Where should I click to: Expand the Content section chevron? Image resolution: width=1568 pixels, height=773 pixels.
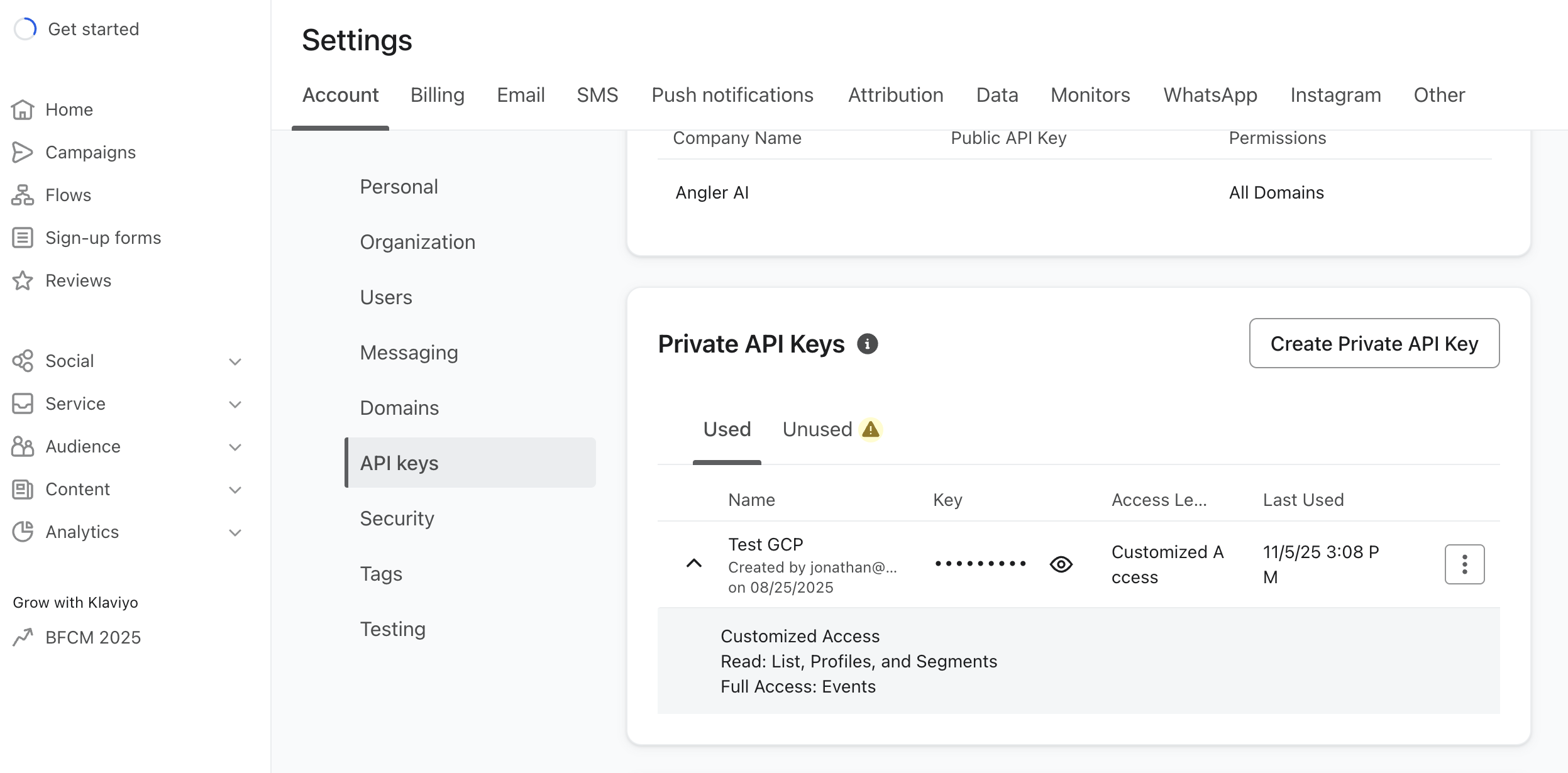tap(235, 490)
